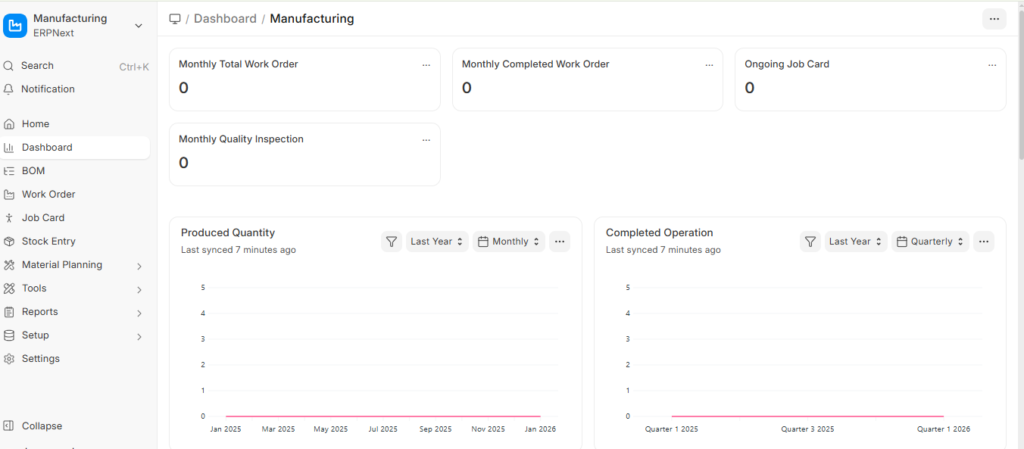Go to Work Order in the sidebar

click(48, 194)
